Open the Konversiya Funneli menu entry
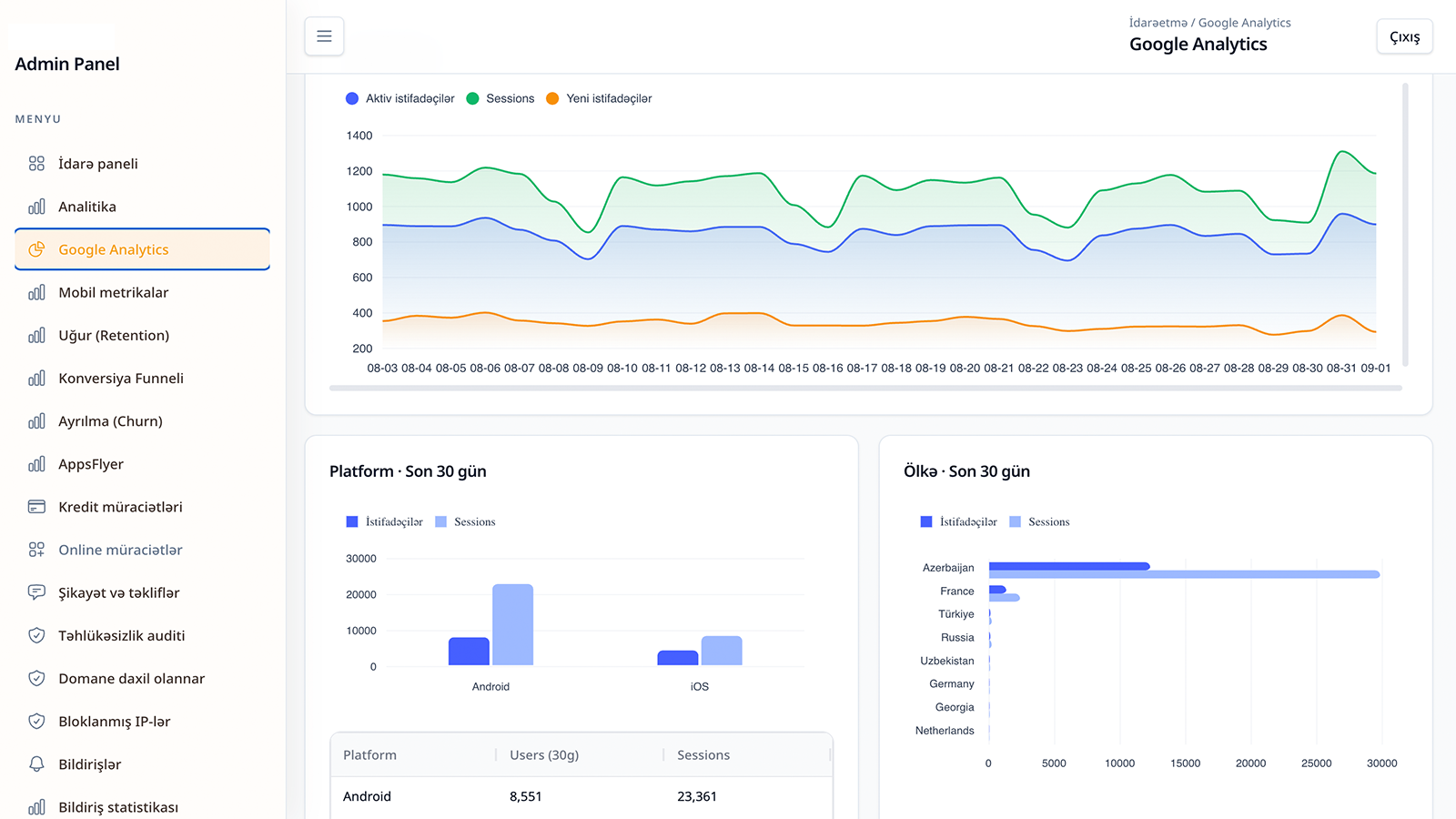This screenshot has width=1456, height=819. coord(143,378)
